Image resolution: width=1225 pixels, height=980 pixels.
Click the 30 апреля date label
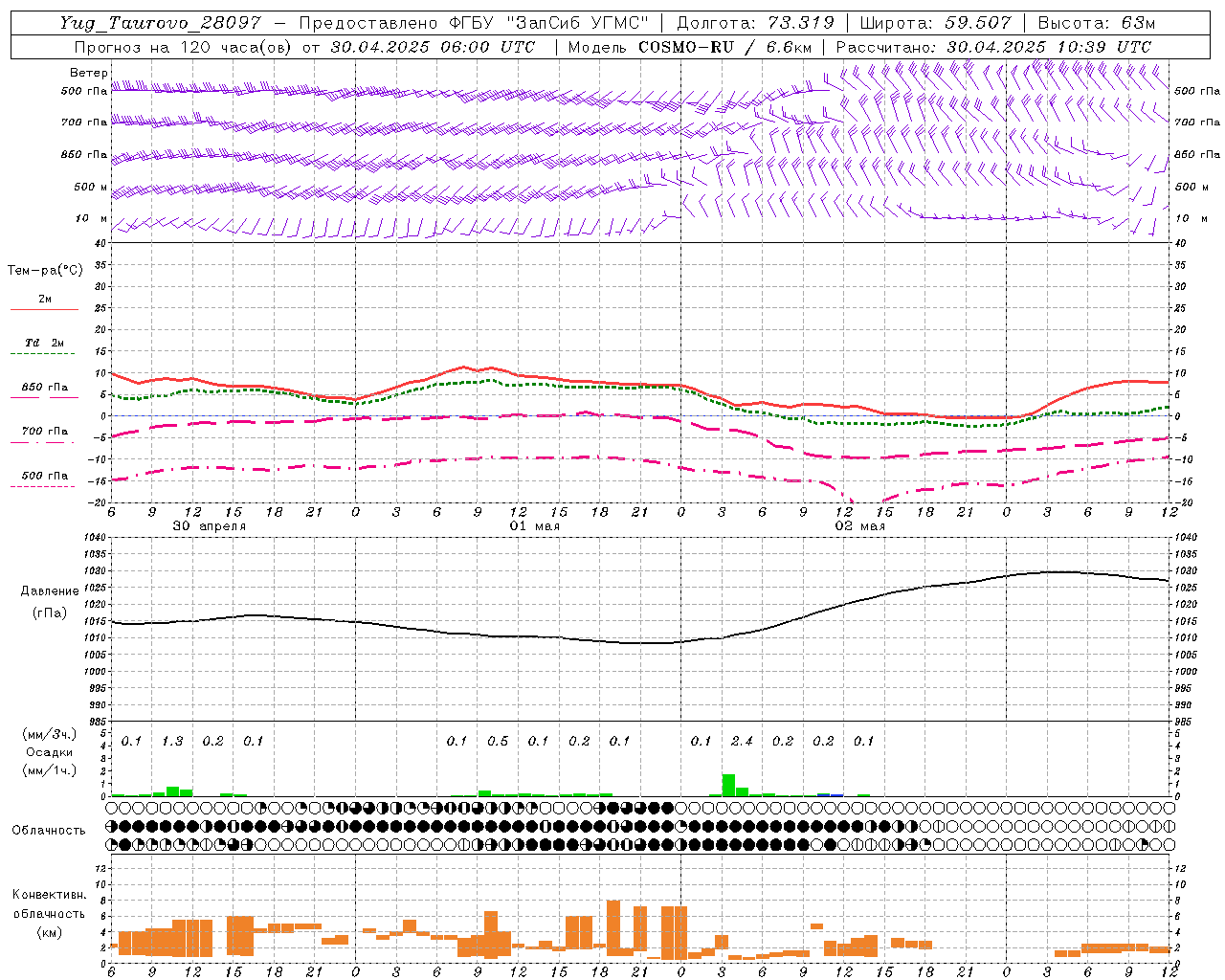point(209,526)
